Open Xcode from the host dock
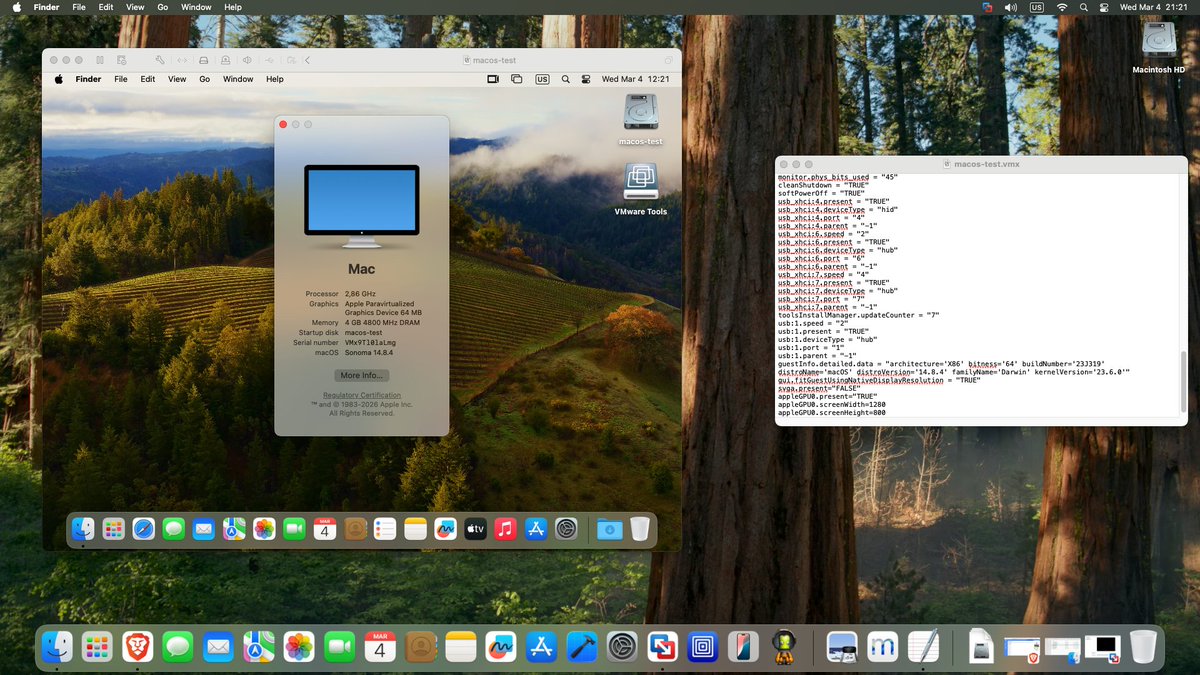This screenshot has height=675, width=1200. tap(582, 647)
